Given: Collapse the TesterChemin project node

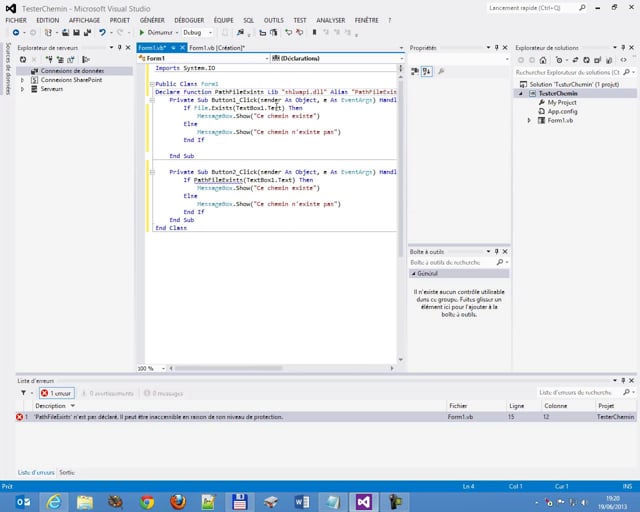Looking at the screenshot, I should (521, 93).
